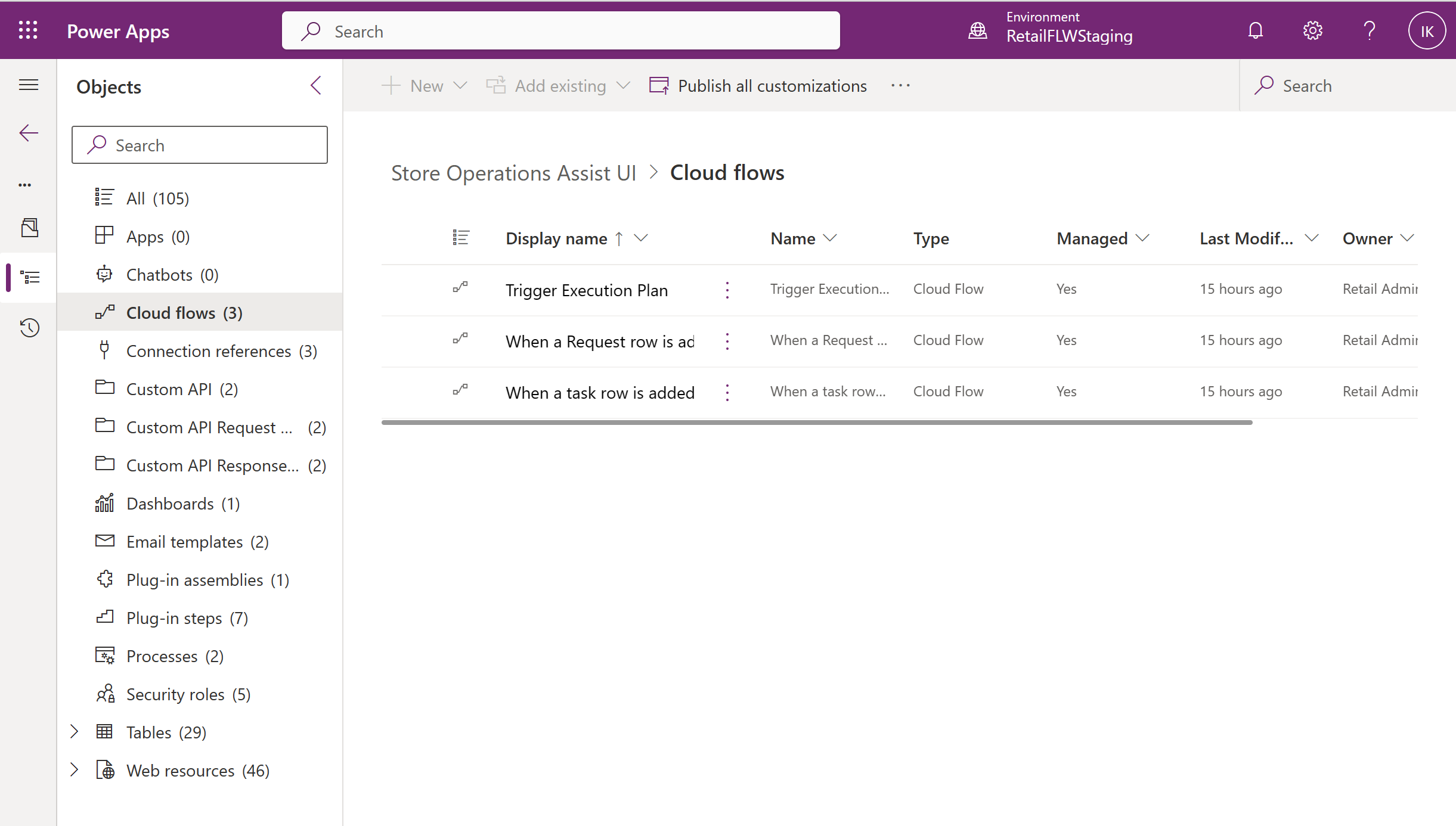Viewport: 1456px width, 826px height.
Task: Click the Display name sort dropdown
Action: point(643,238)
